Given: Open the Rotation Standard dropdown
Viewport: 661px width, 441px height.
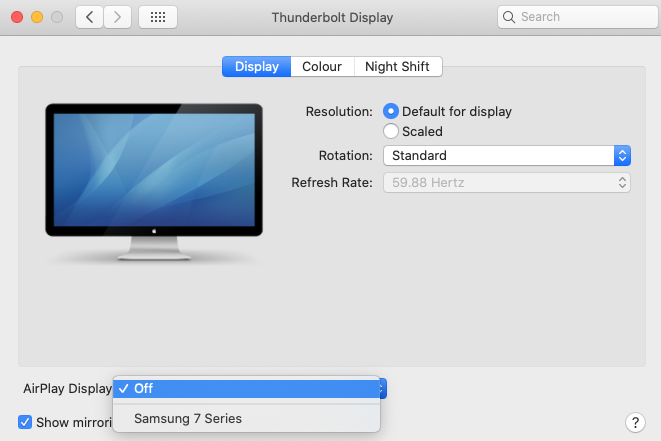Looking at the screenshot, I should tap(507, 156).
